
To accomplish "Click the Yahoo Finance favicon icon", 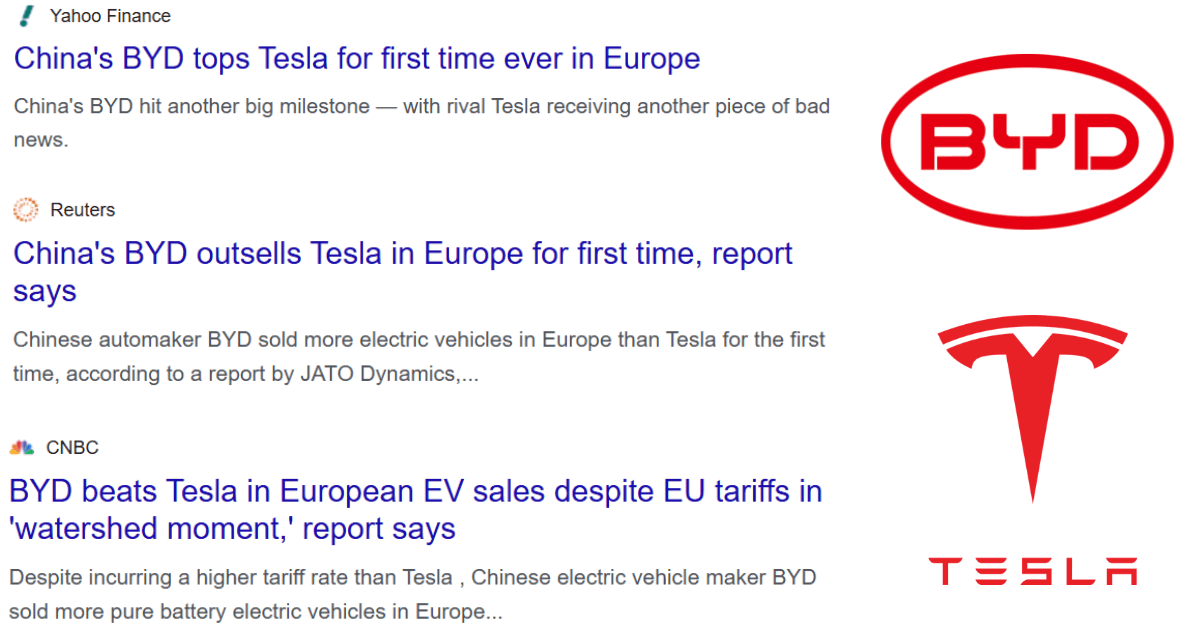I will 26,16.
